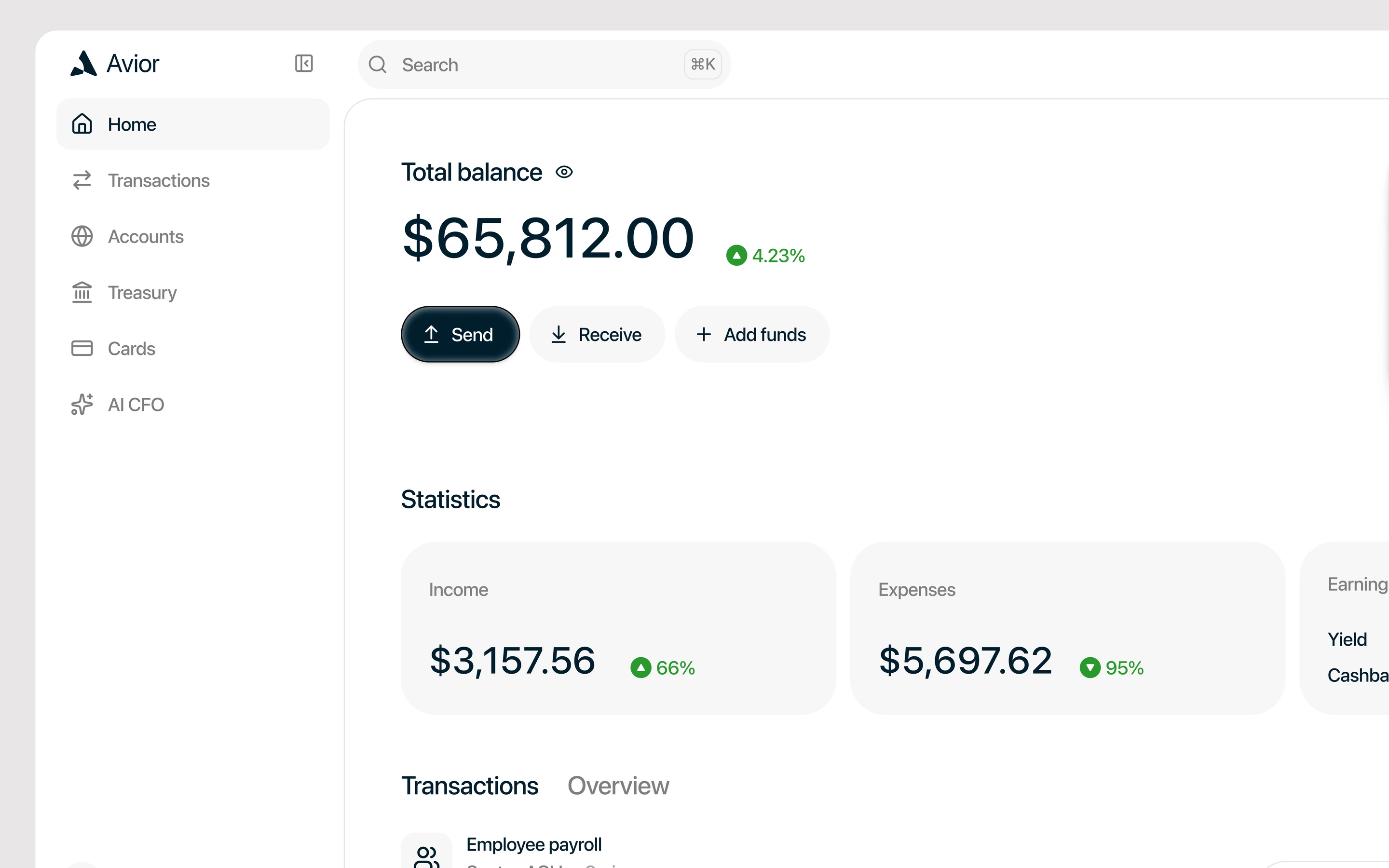Click the $65,812.00 total balance amount
Viewport: 1389px width, 868px height.
[548, 238]
